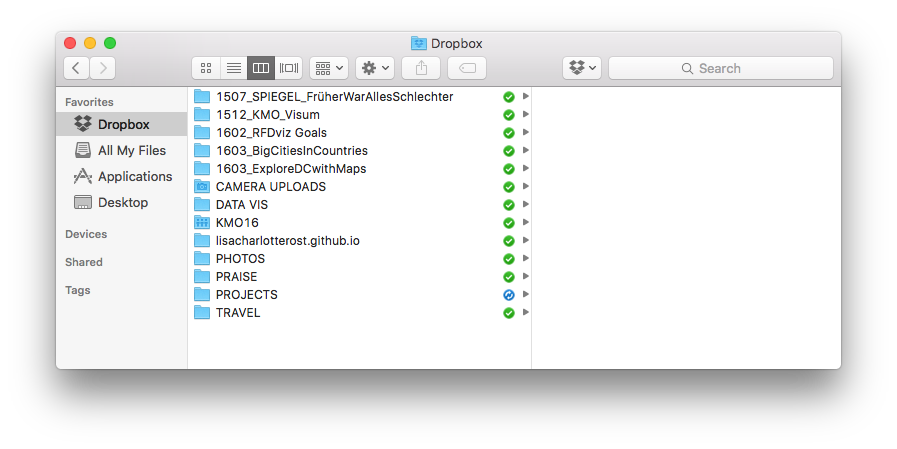Image resolution: width=897 pixels, height=449 pixels.
Task: Click the TRAVEL folder icon
Action: coord(202,313)
